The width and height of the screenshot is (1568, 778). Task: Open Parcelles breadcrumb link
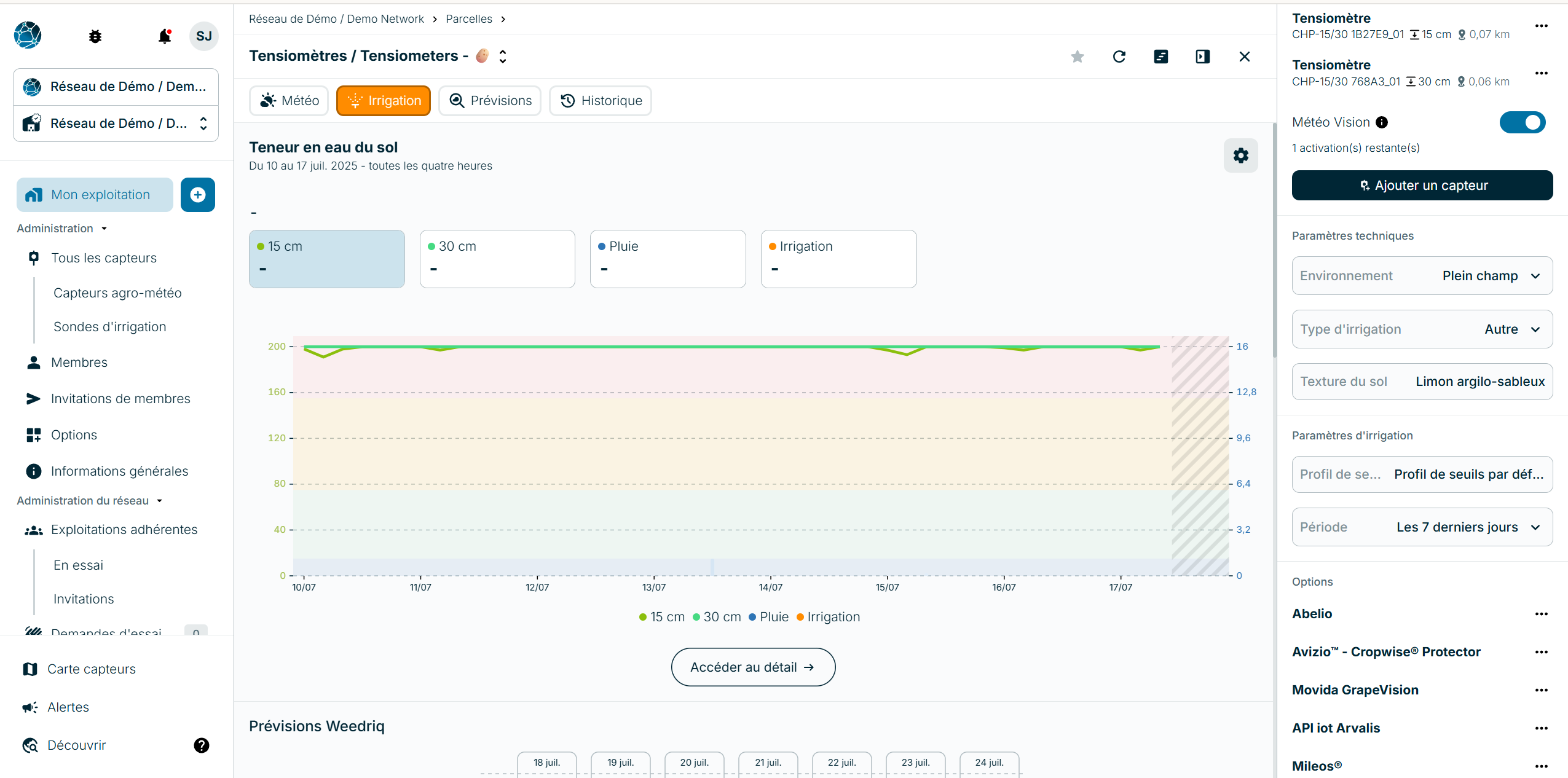(469, 19)
